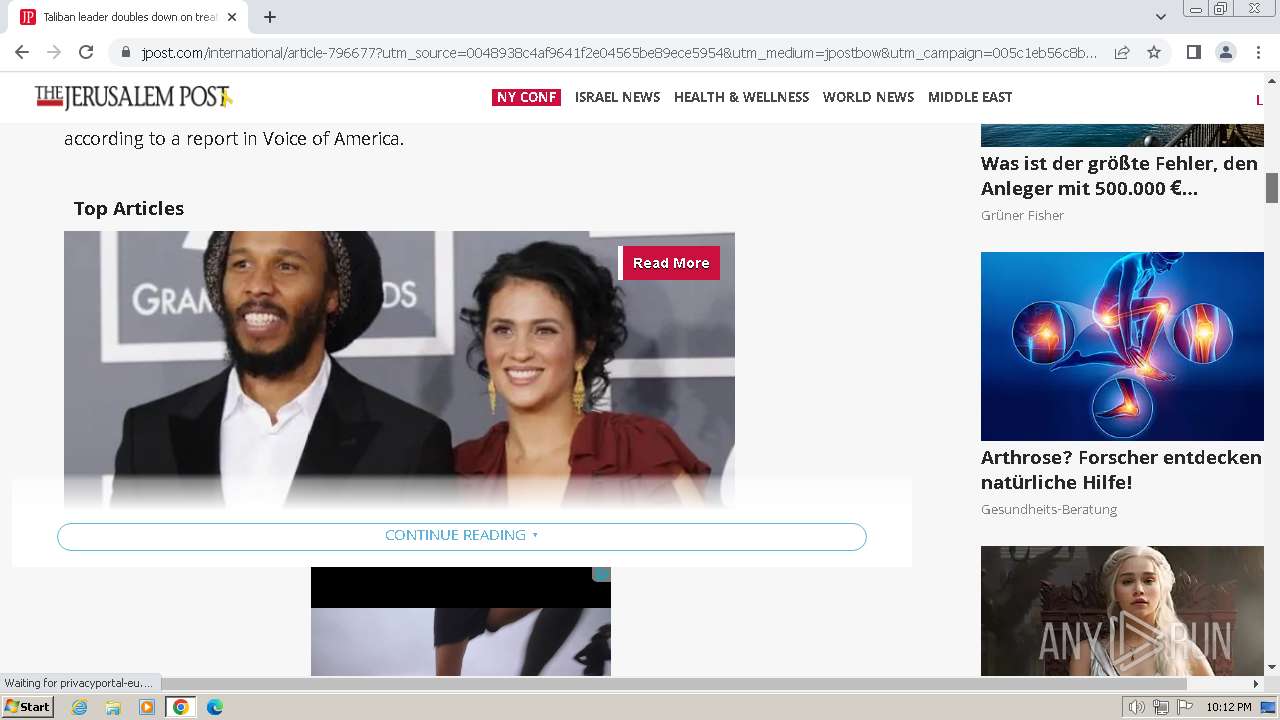Open the media player icon in the taskbar
The image size is (1280, 720).
coord(147,707)
